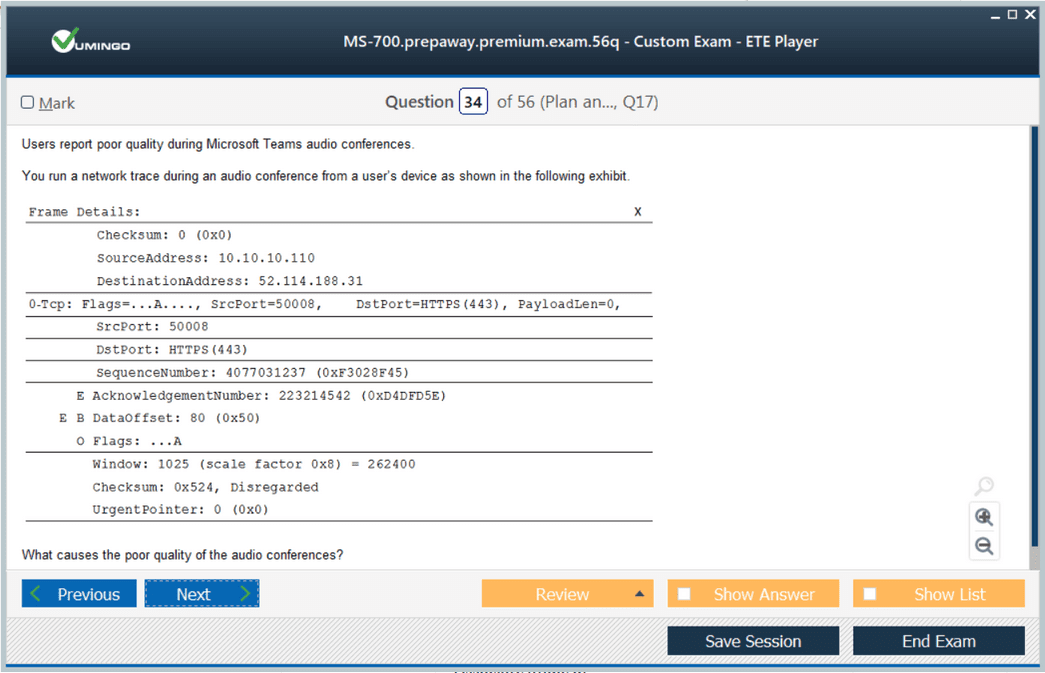Click Save Session button

[x=753, y=641]
